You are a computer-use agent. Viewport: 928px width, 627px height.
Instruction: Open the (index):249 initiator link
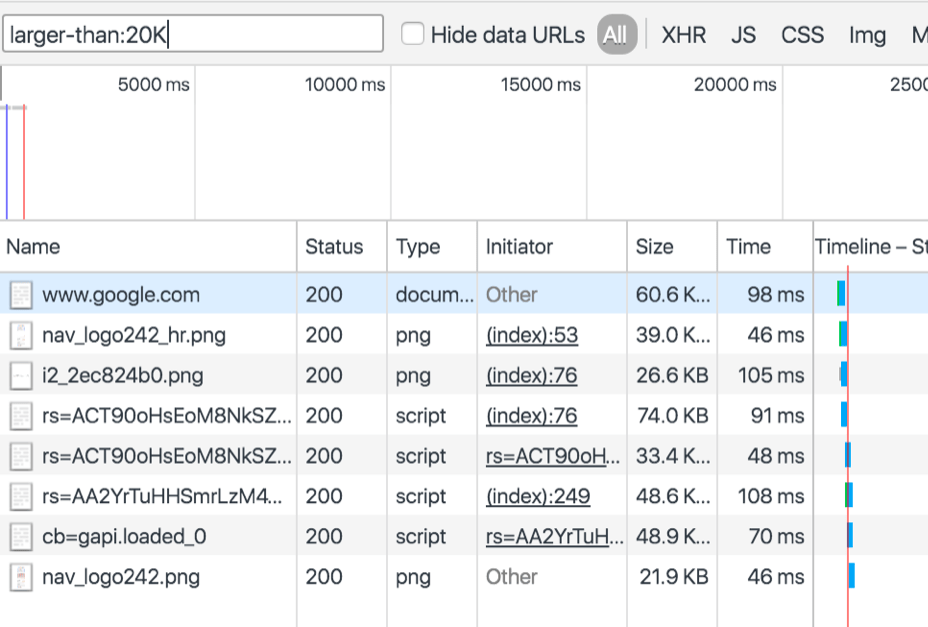[537, 496]
